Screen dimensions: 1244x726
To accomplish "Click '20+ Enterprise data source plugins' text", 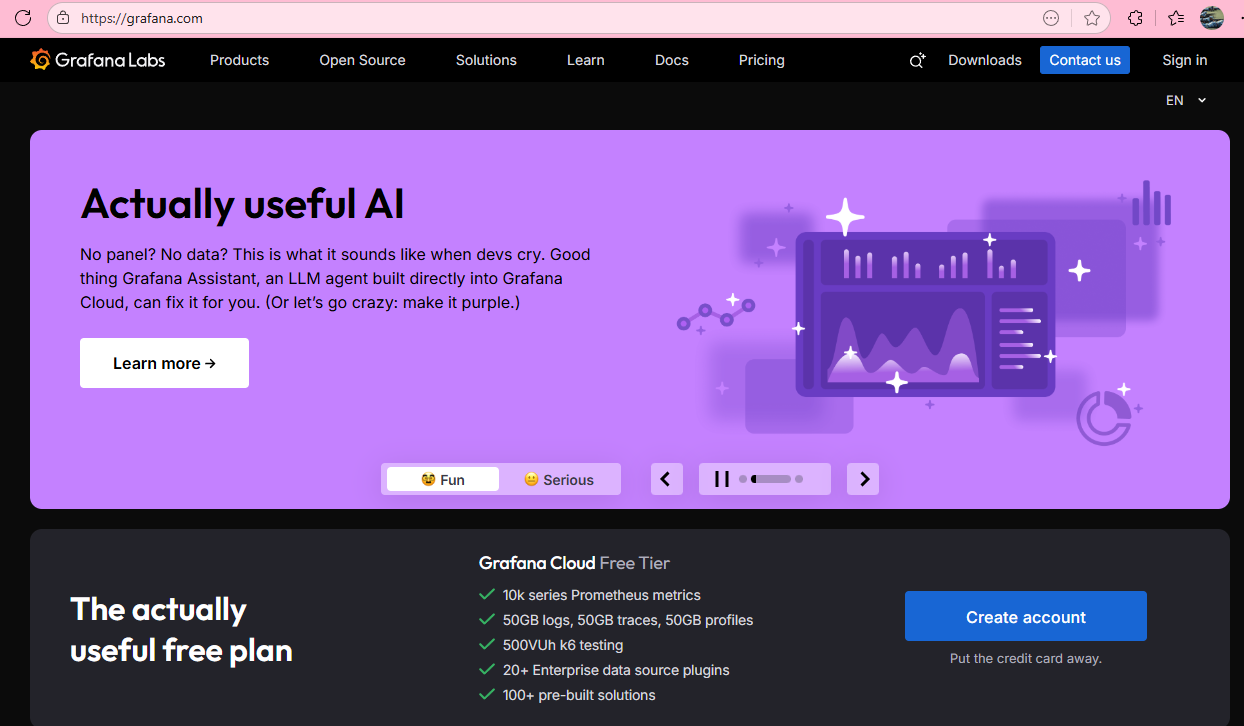I will click(x=616, y=670).
